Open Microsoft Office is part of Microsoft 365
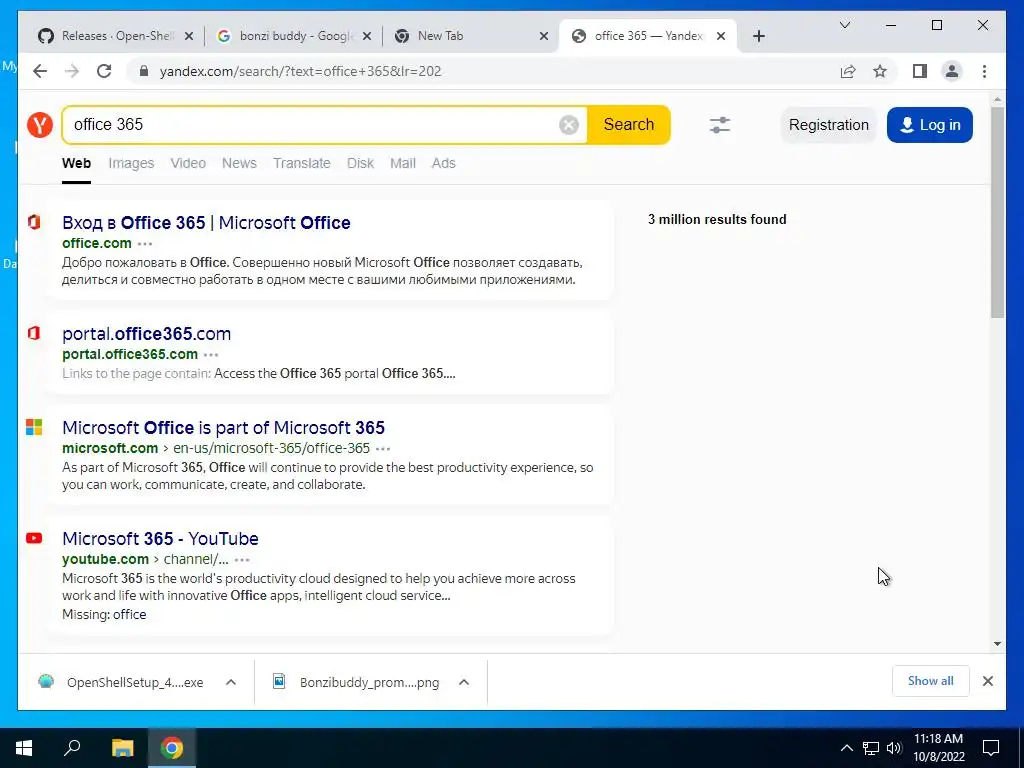The image size is (1024, 768). pos(223,428)
